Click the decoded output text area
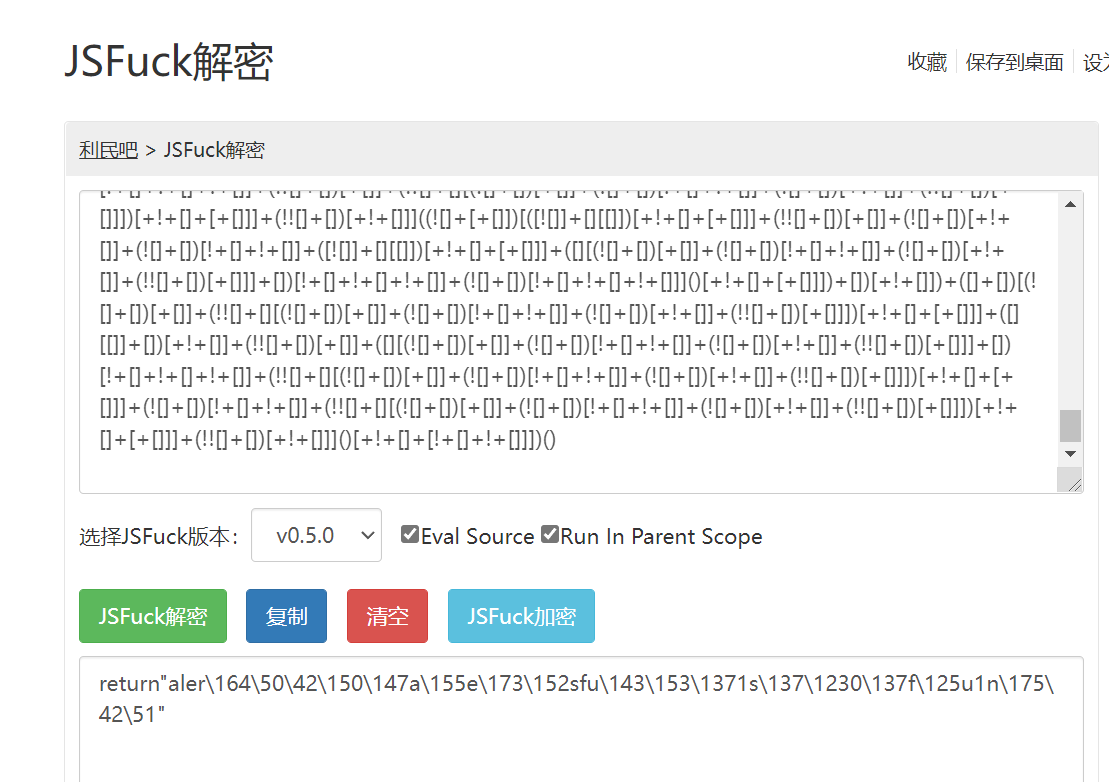Screen dimensions: 1109x782 pyautogui.click(x=581, y=719)
